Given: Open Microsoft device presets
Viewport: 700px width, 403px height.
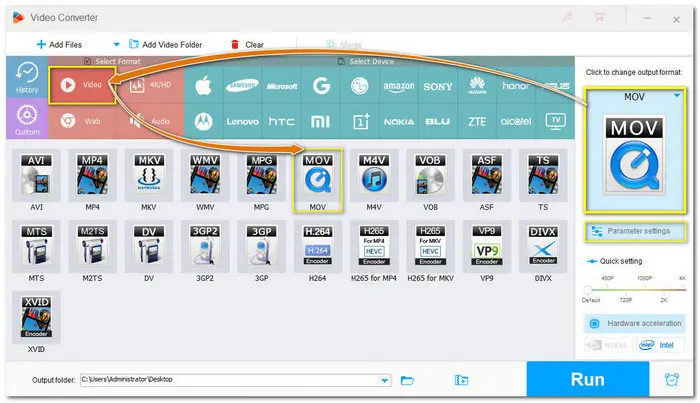Looking at the screenshot, I should [281, 85].
